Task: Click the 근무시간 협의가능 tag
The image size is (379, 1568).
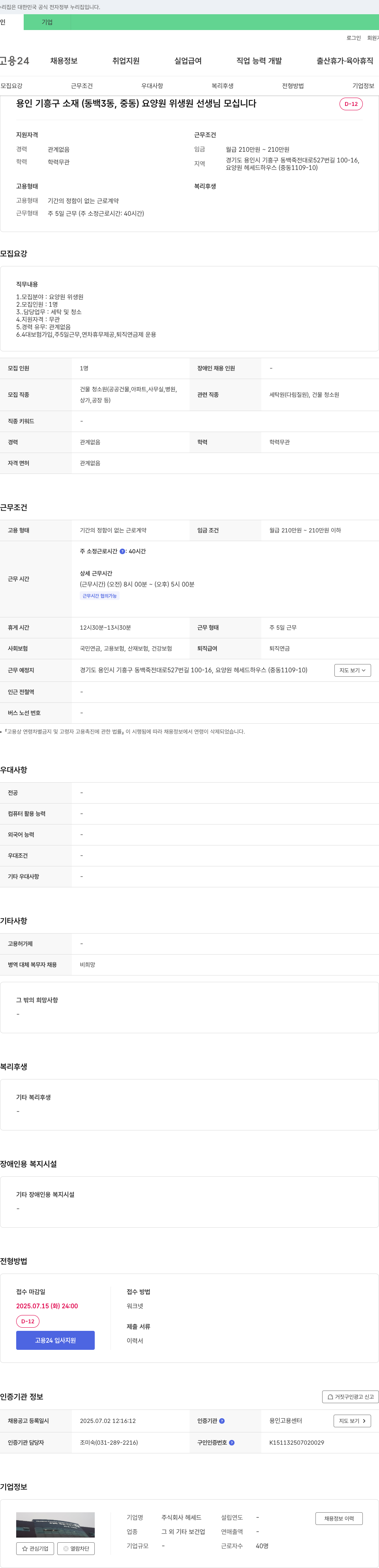Action: 100,596
